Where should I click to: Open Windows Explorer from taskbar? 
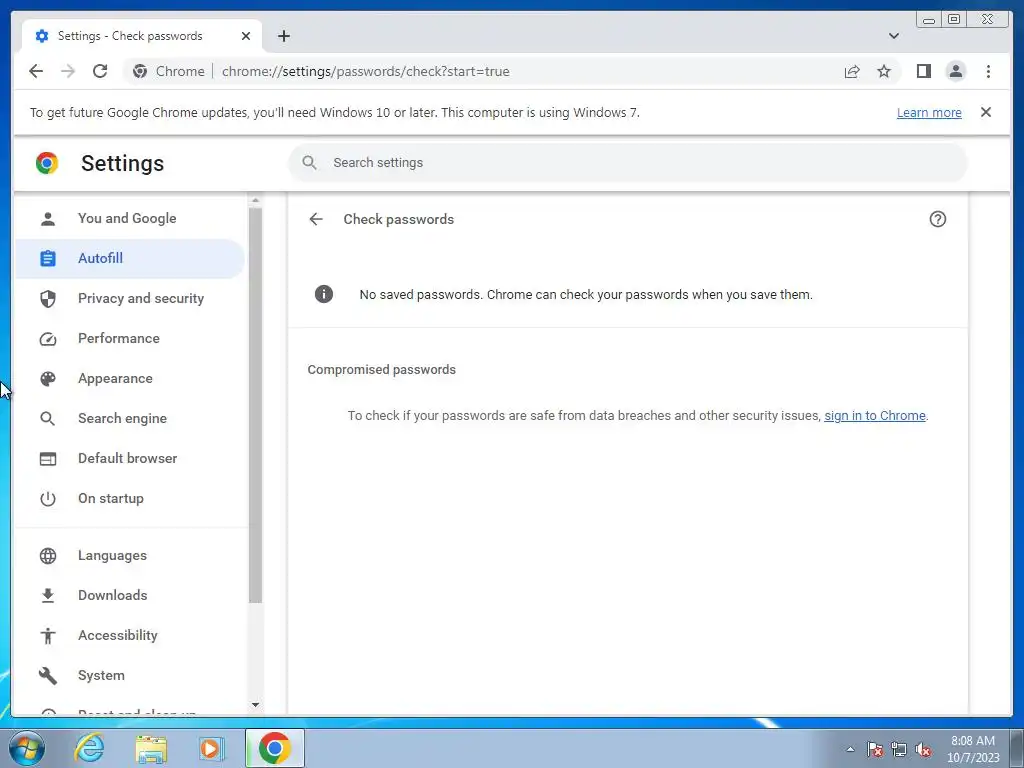point(151,748)
